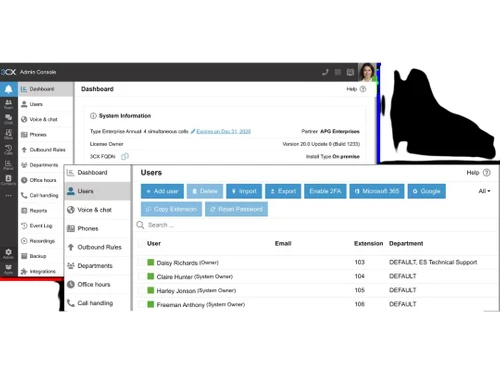Open Phones in the Users view's sidebar
Viewport: 500px width, 375px height.
coord(97,228)
